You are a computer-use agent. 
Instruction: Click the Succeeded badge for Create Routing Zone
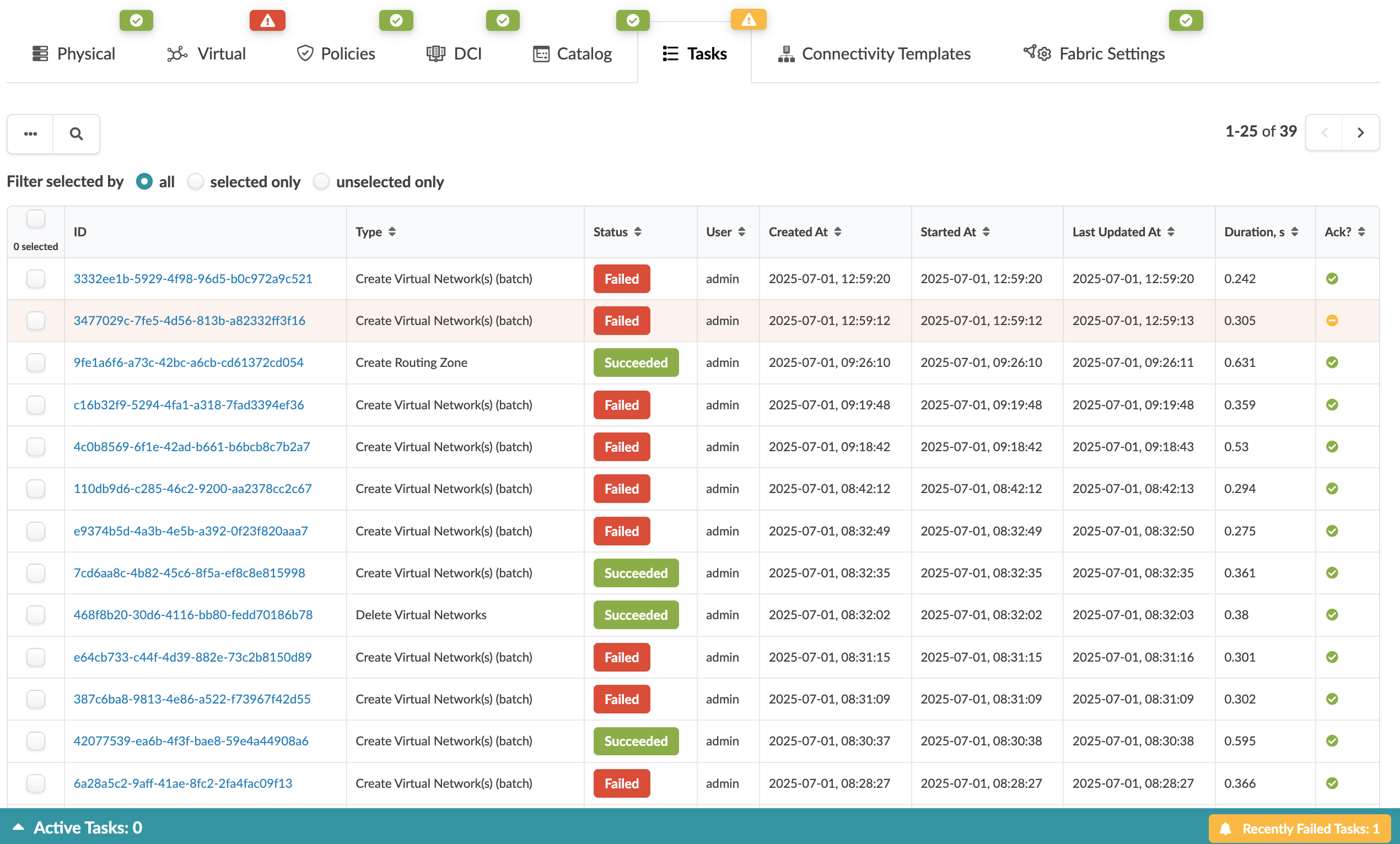pos(636,363)
